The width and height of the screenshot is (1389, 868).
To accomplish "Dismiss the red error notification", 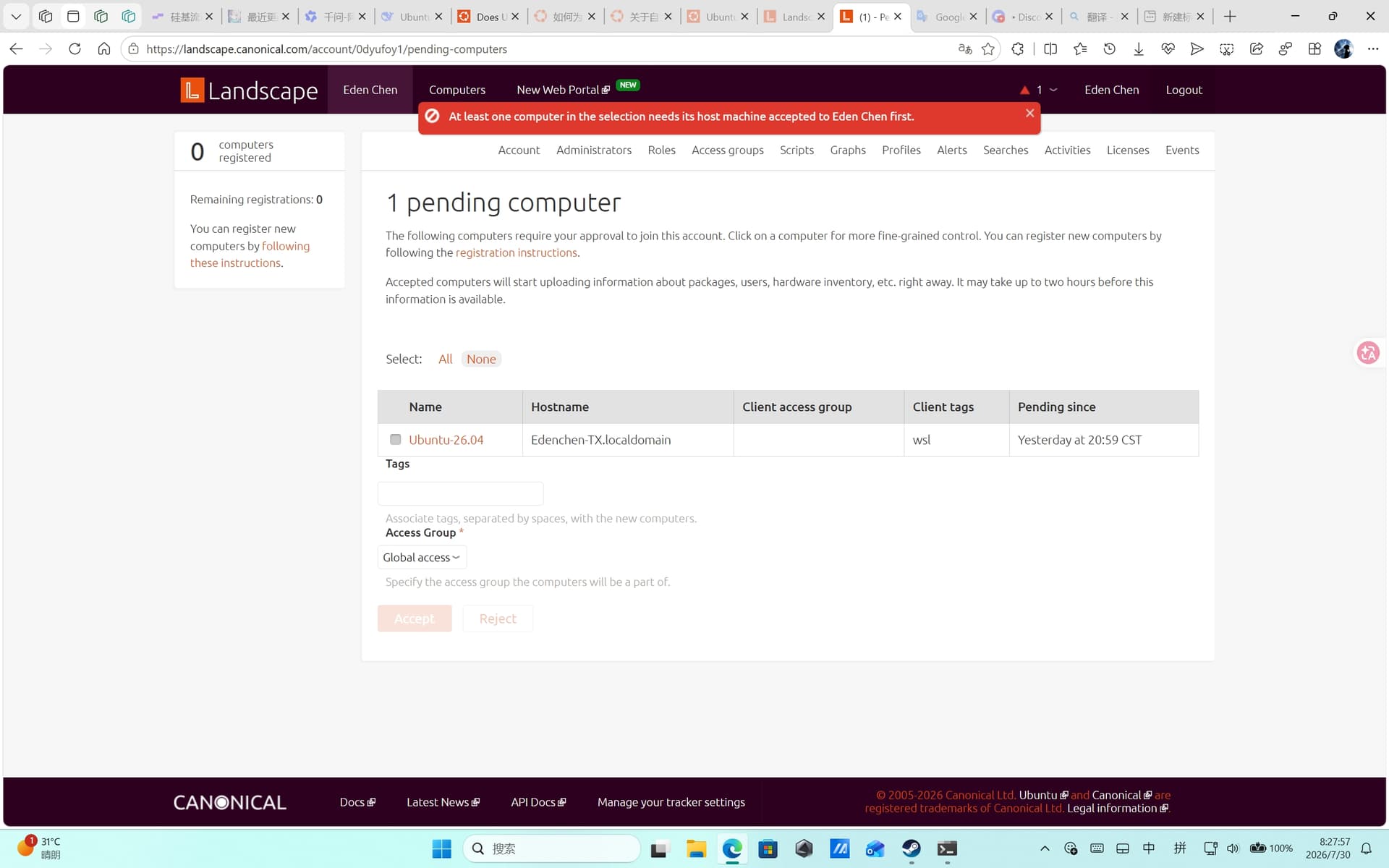I will (1029, 113).
